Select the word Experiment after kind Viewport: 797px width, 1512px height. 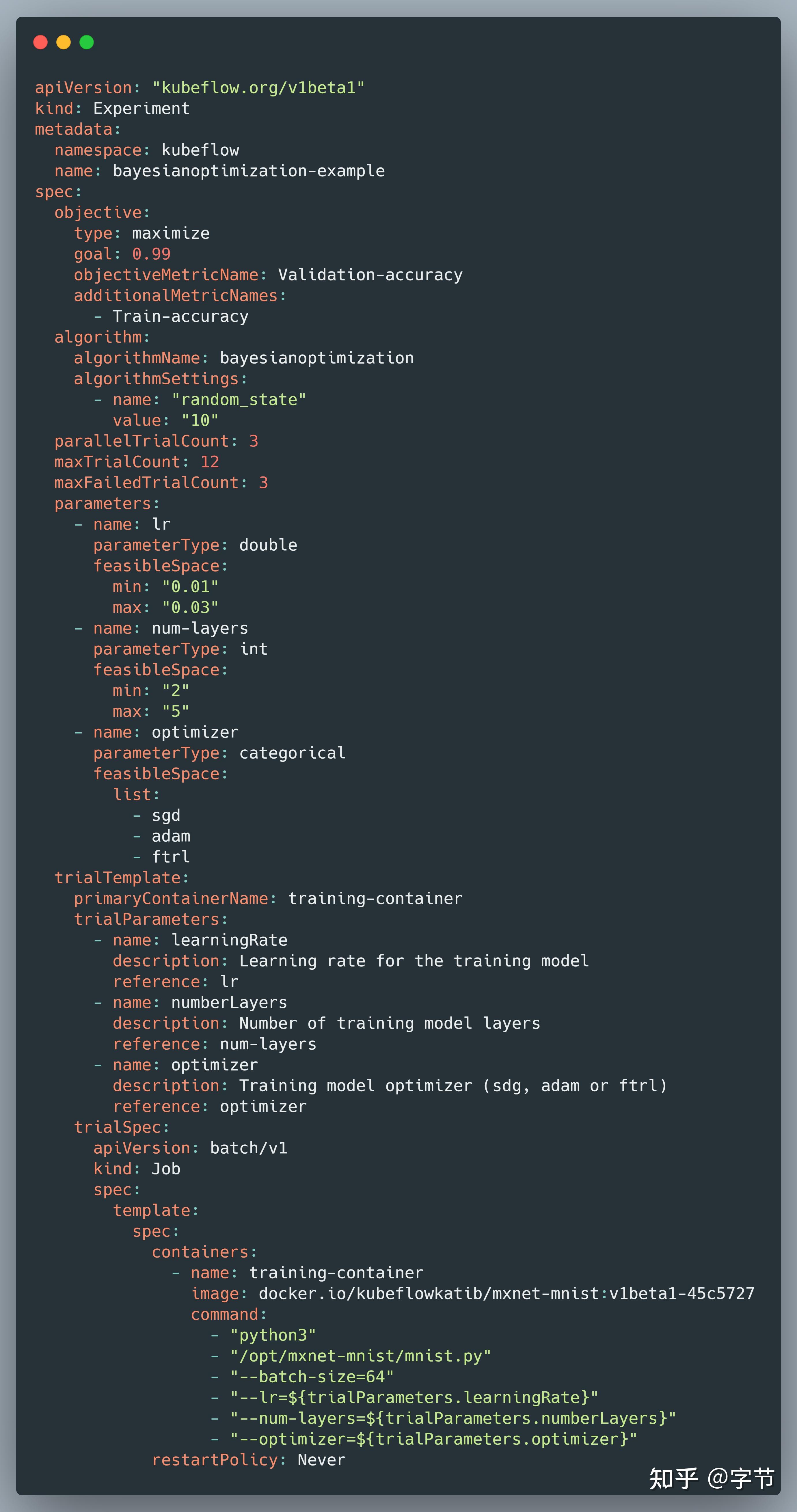click(x=141, y=109)
